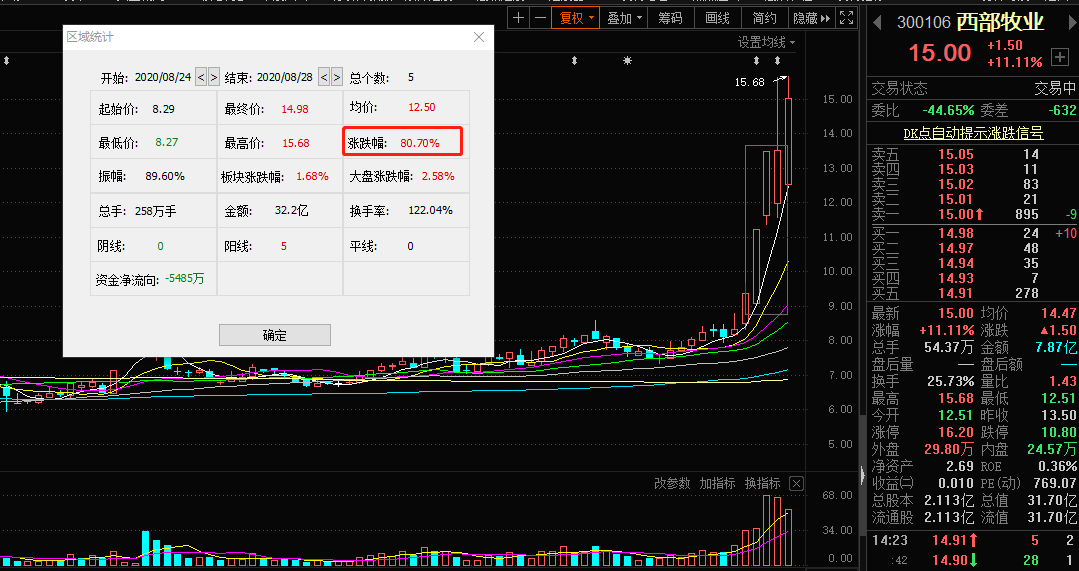This screenshot has width=1079, height=571.
Task: Click the 交易状态 交易中 status row
Action: 973,89
